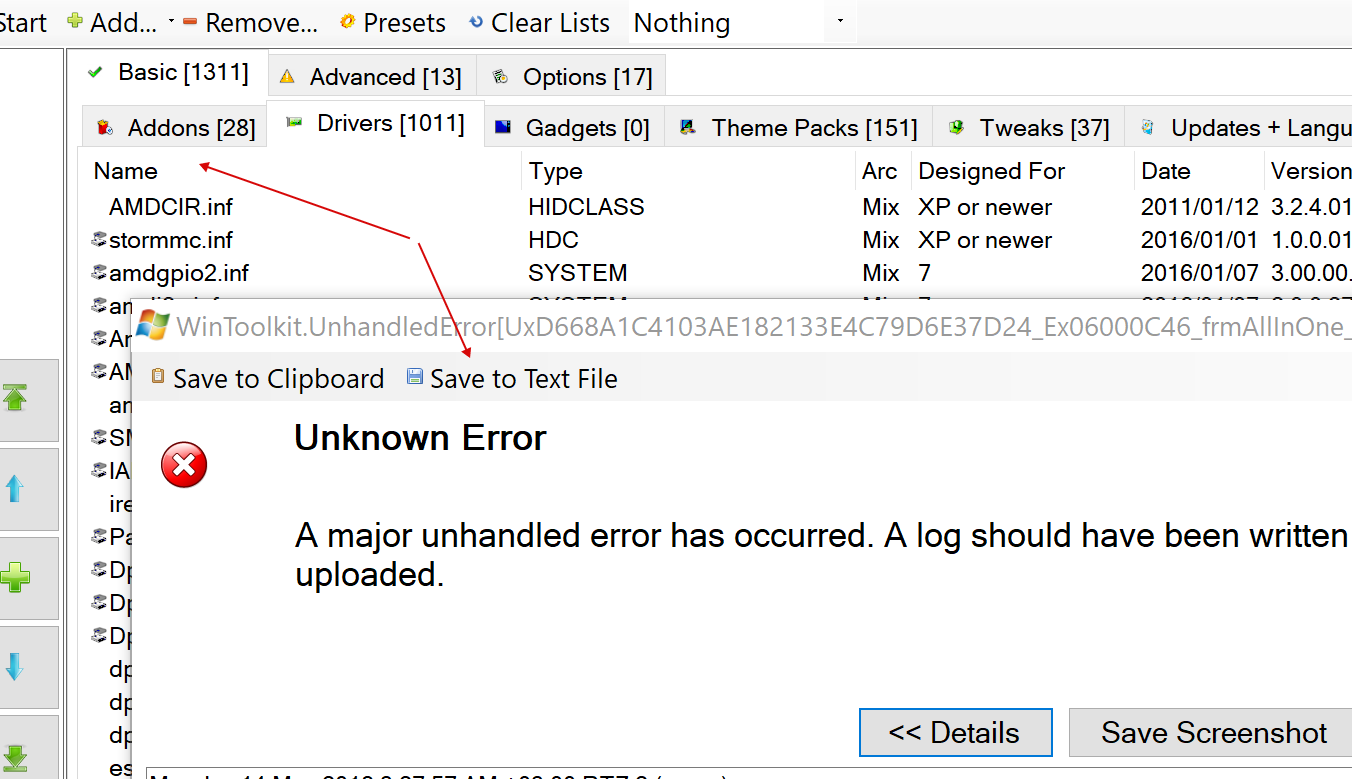Click the HIDCLASS type cell
1352x779 pixels.
(587, 207)
